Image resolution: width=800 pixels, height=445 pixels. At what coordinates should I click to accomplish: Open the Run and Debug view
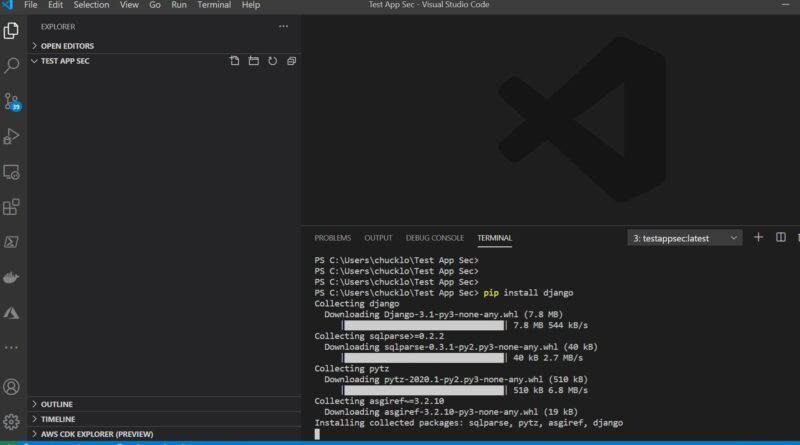tap(11, 136)
